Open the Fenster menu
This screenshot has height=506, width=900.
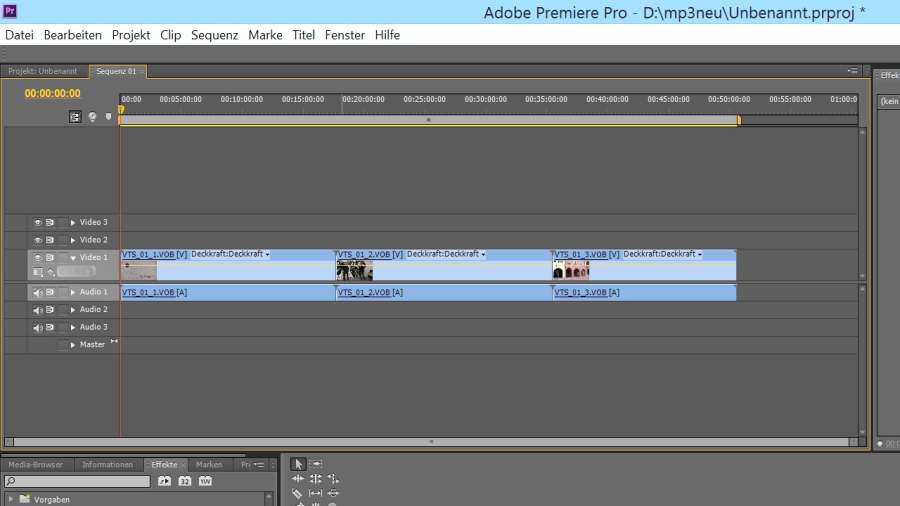click(x=344, y=35)
